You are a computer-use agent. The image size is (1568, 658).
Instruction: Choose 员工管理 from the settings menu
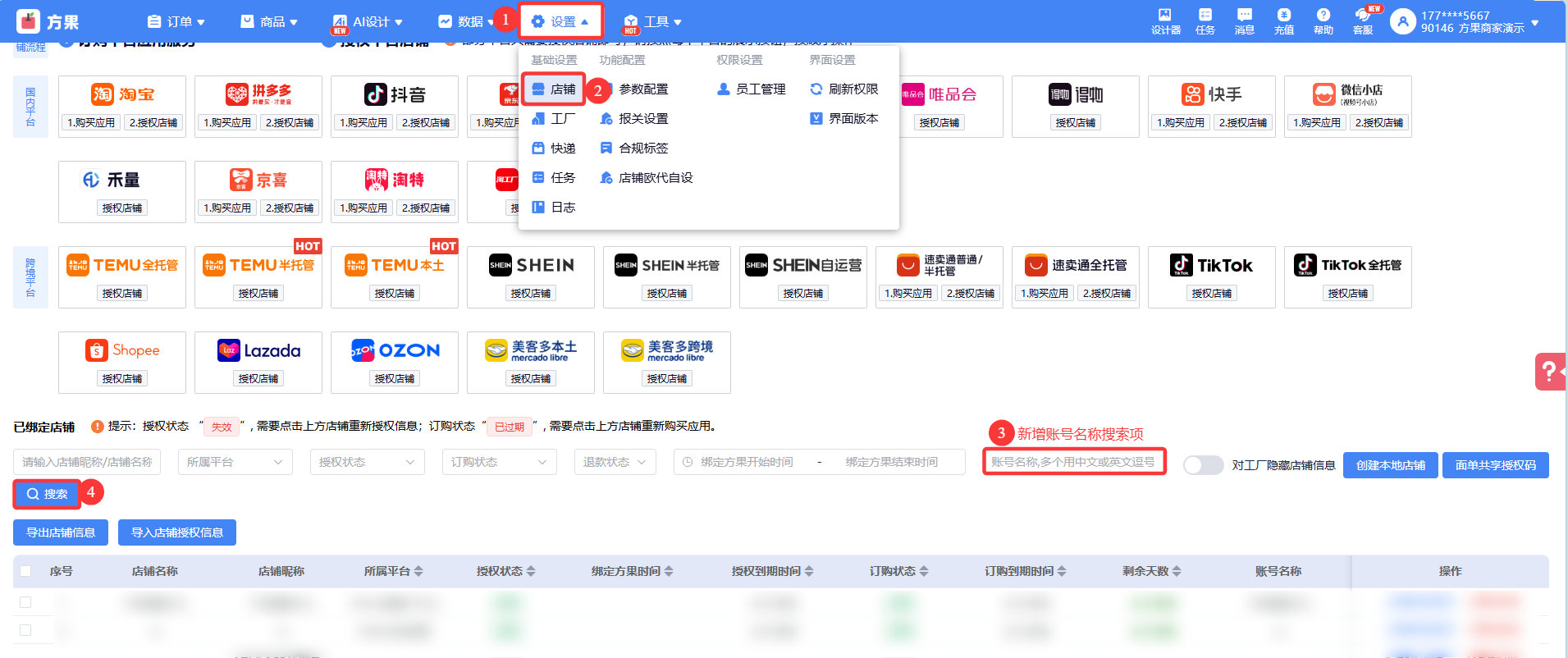click(752, 89)
